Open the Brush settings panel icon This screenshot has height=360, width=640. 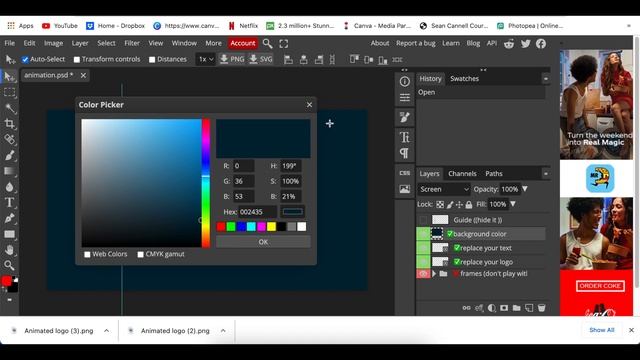click(404, 118)
